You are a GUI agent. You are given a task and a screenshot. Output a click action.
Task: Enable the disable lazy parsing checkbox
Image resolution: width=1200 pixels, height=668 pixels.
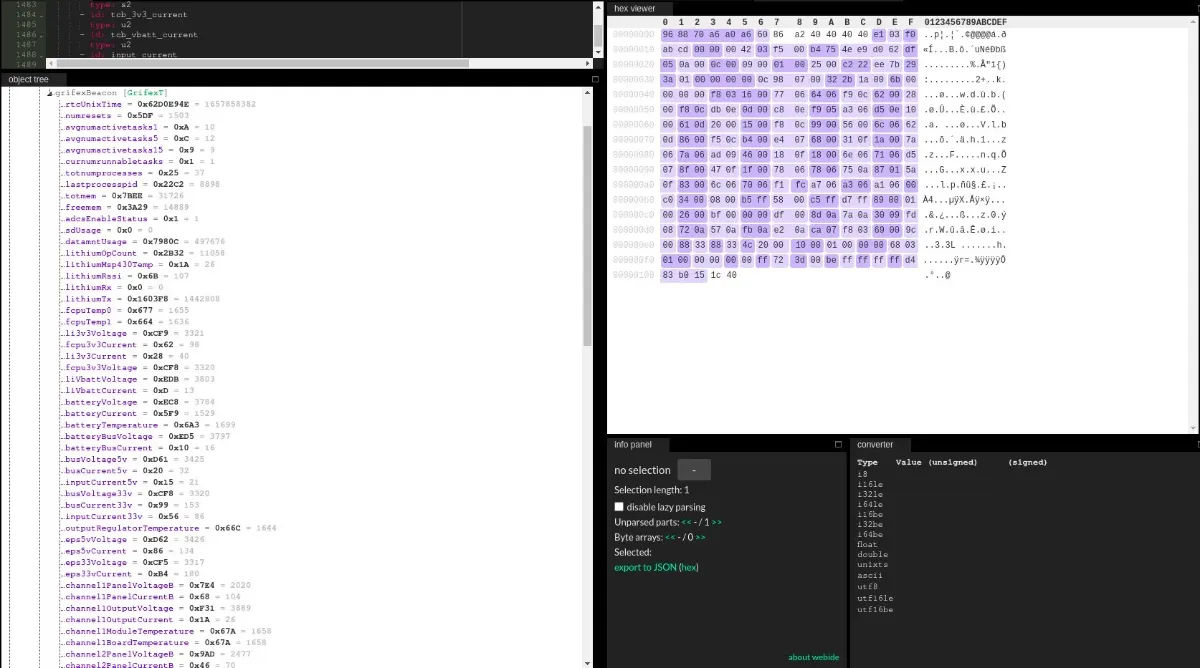619,507
